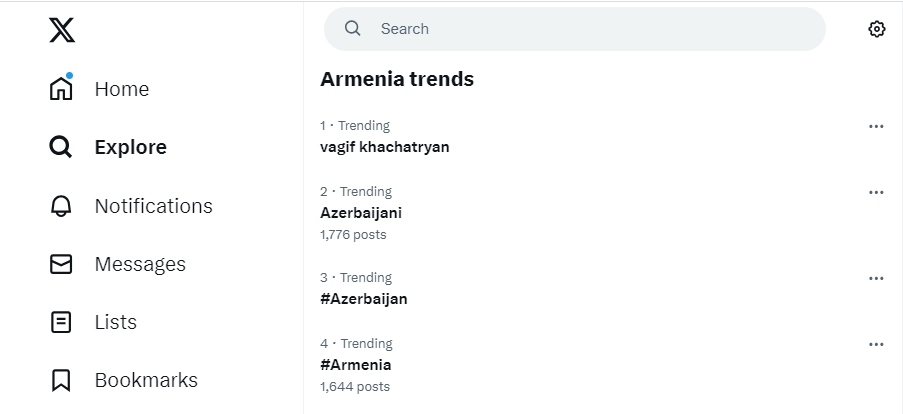Screen dimensions: 903x414
Task: Click the Bookmarks icon
Action: [61, 380]
